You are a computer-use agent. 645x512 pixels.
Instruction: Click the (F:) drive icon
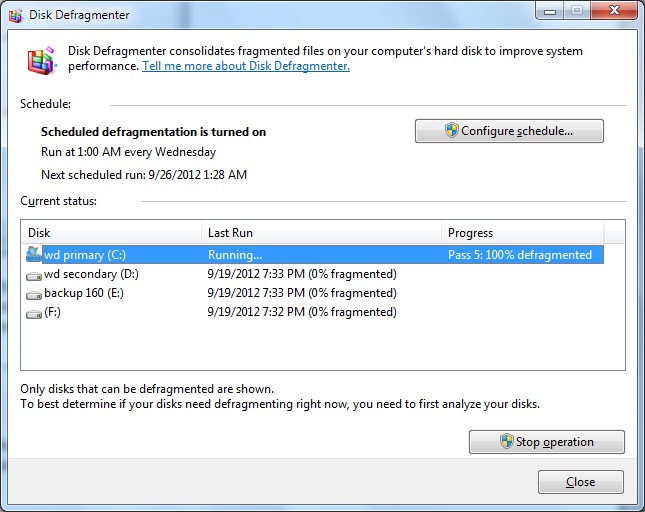[x=34, y=314]
